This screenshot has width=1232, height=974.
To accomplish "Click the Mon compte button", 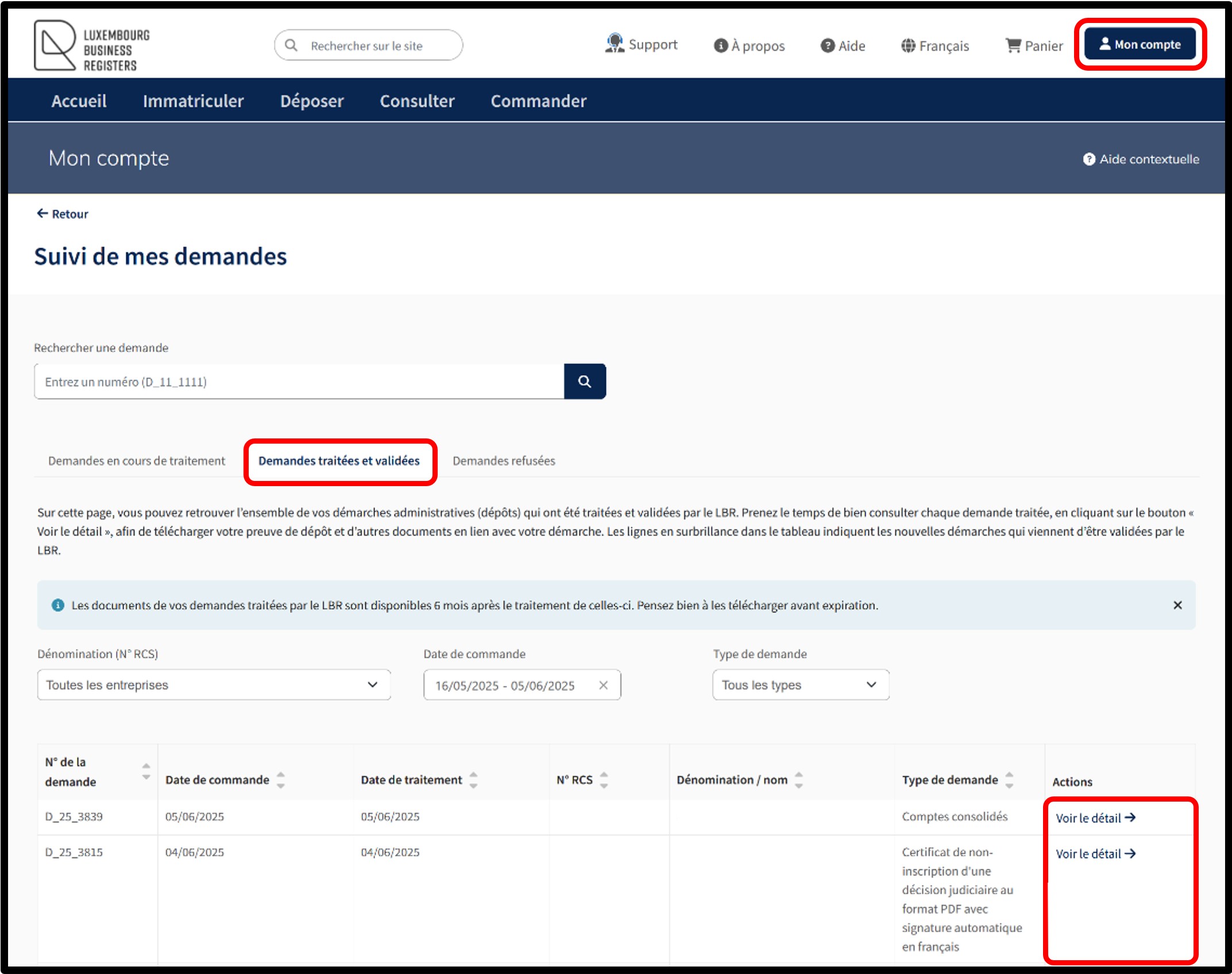I will coord(1140,45).
